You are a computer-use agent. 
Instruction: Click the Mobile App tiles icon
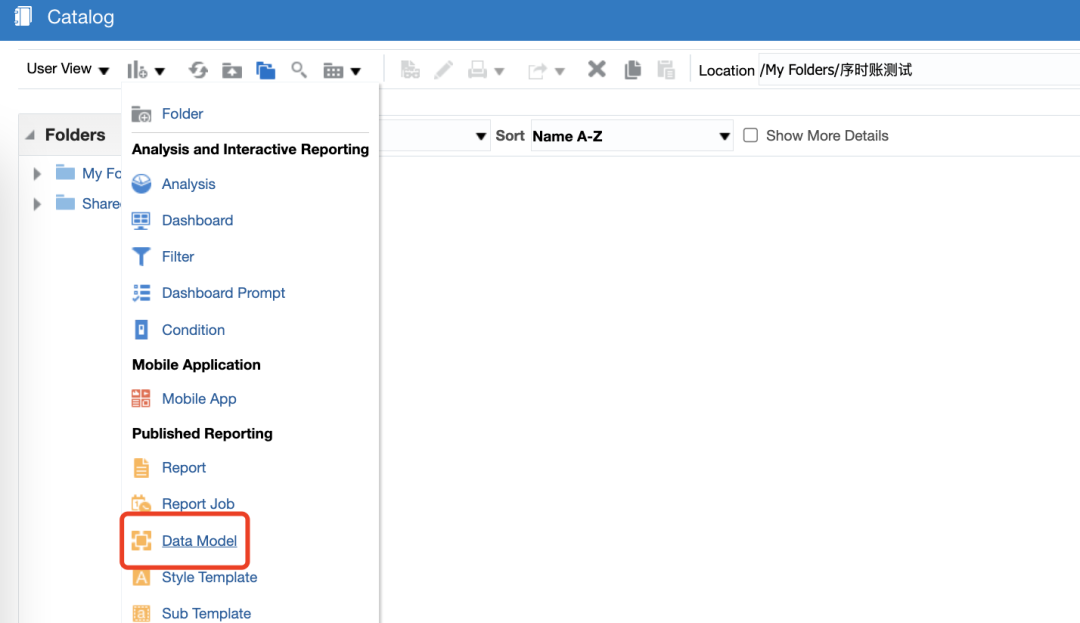point(141,398)
